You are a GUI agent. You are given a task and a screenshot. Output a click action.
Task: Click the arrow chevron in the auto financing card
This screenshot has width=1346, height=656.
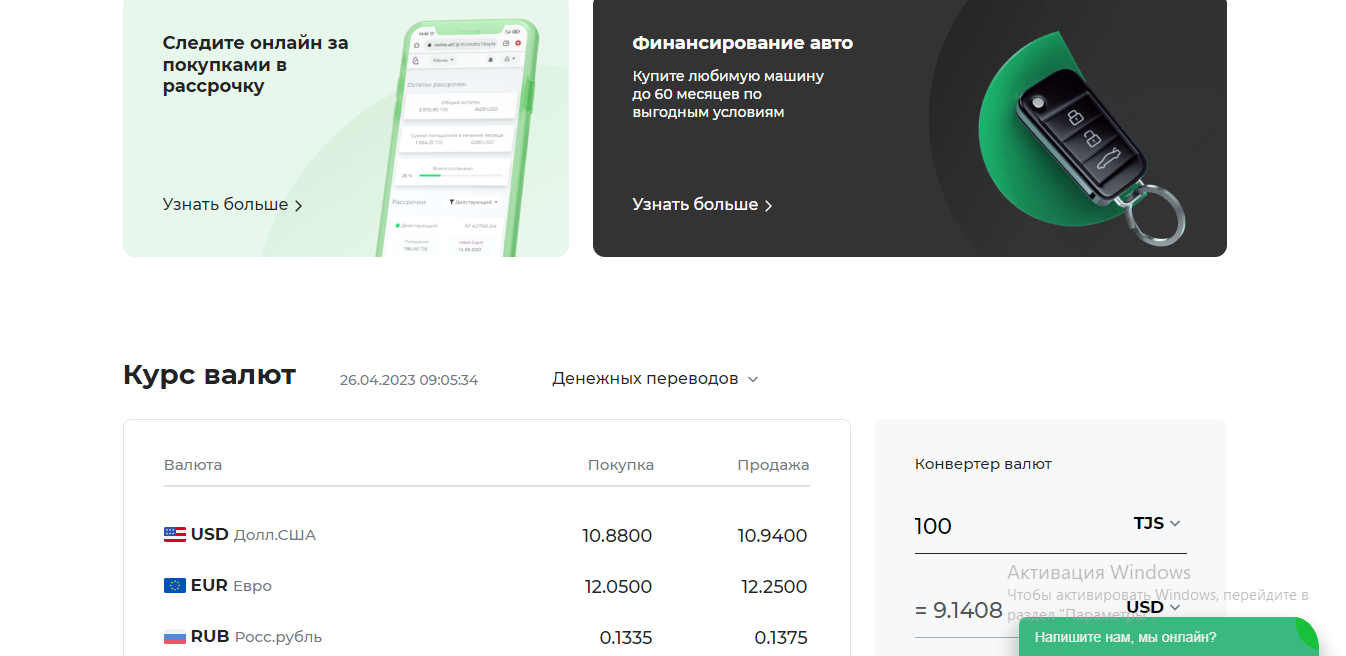[x=768, y=206]
